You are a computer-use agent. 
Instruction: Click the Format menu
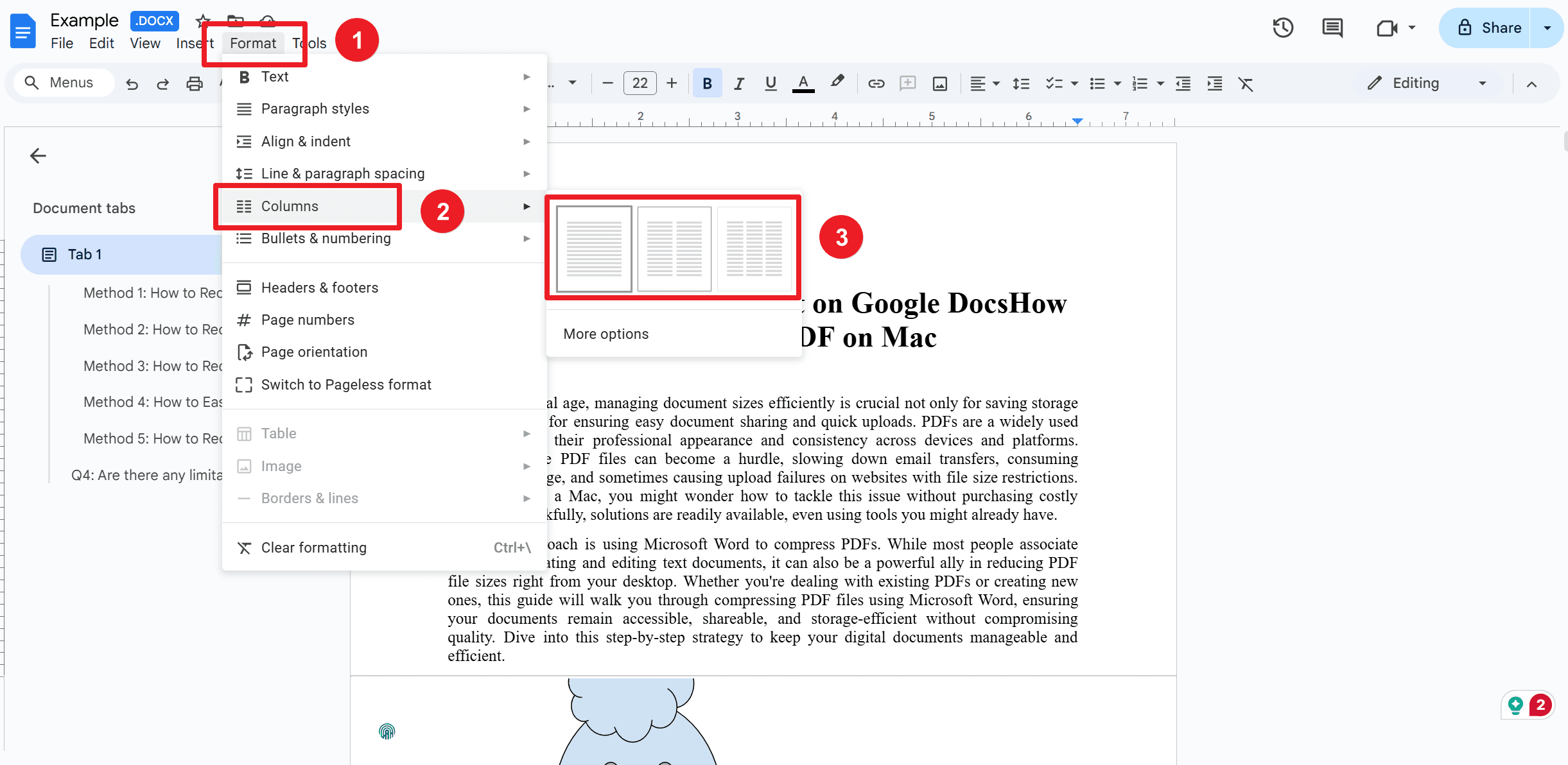[253, 43]
